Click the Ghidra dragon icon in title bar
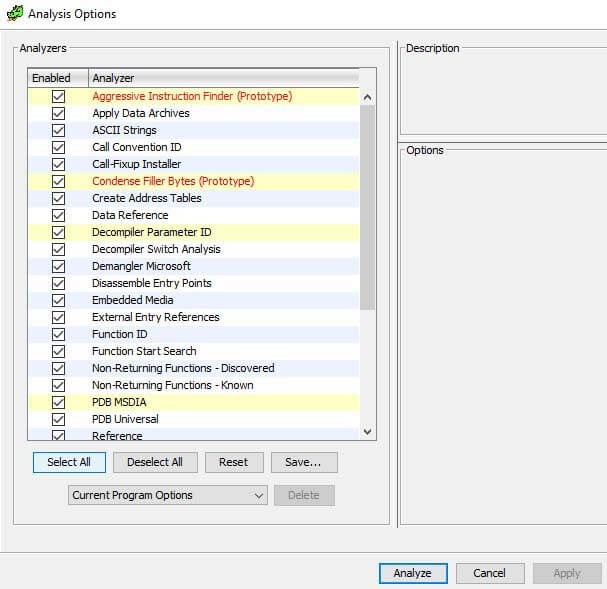This screenshot has height=589, width=607. coord(14,14)
